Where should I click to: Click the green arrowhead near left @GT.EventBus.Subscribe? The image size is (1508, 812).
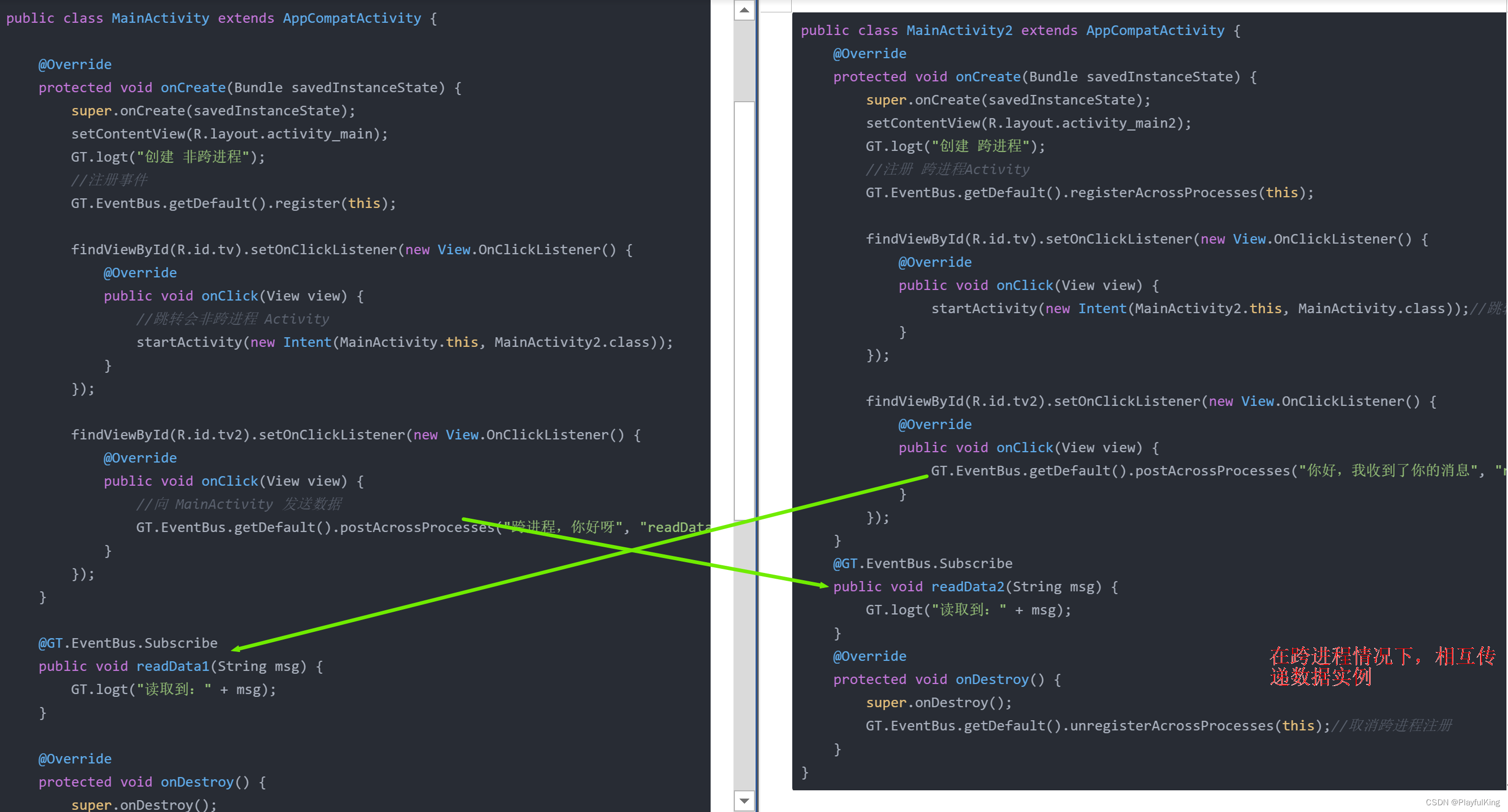click(236, 648)
